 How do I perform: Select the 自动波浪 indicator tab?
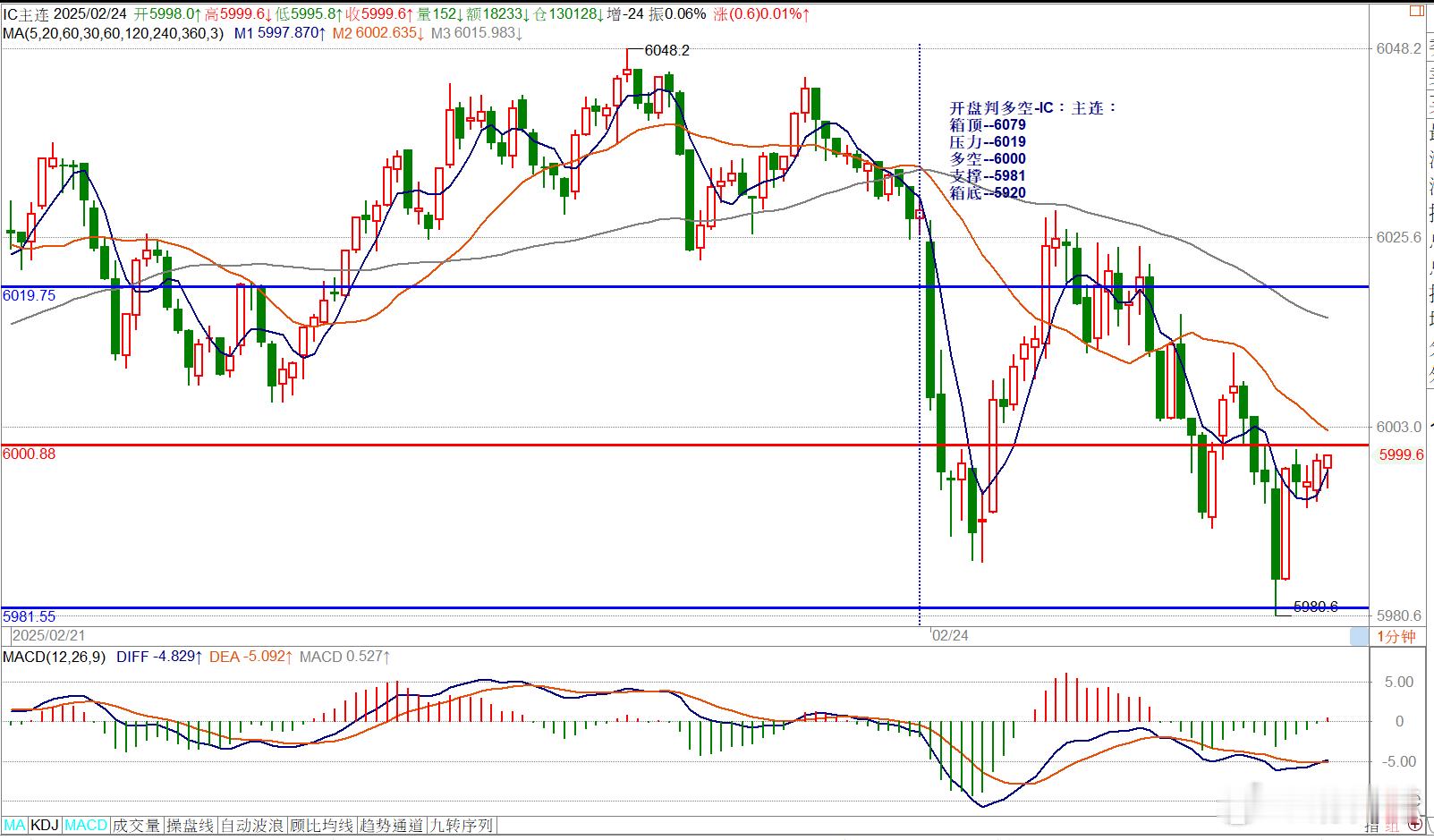coord(251,825)
